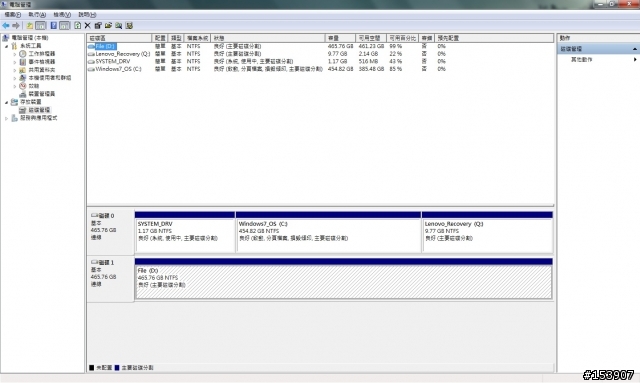Viewport: 640px width, 383px height.
Task: Sort by the Volume (磁碟區) column header
Action: (119, 38)
